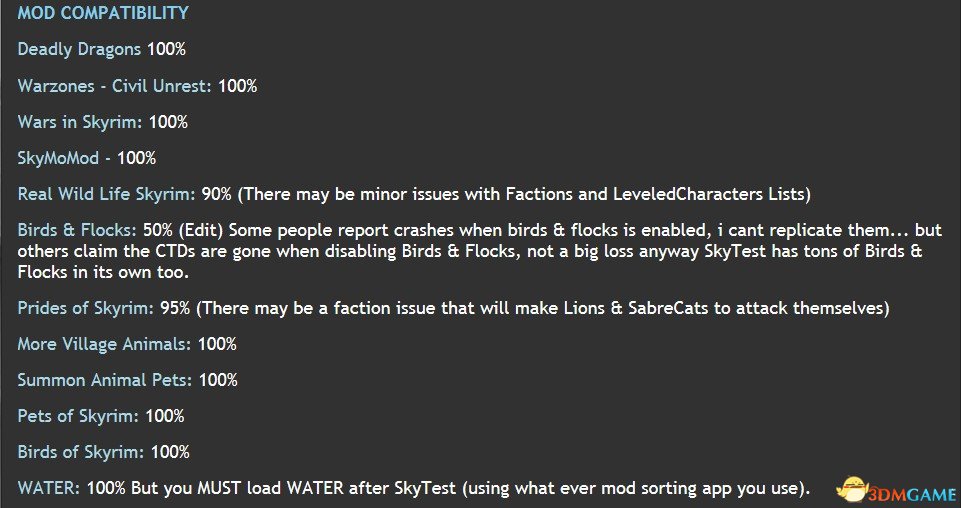Click the MOD COMPATIBILITY heading

(103, 13)
